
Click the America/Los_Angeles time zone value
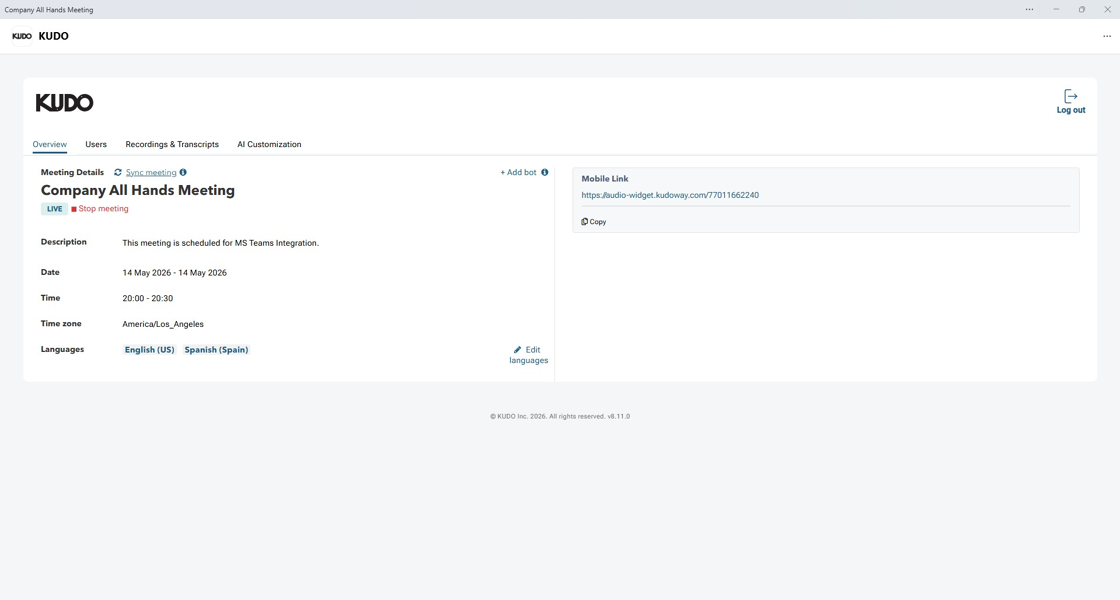tap(163, 324)
